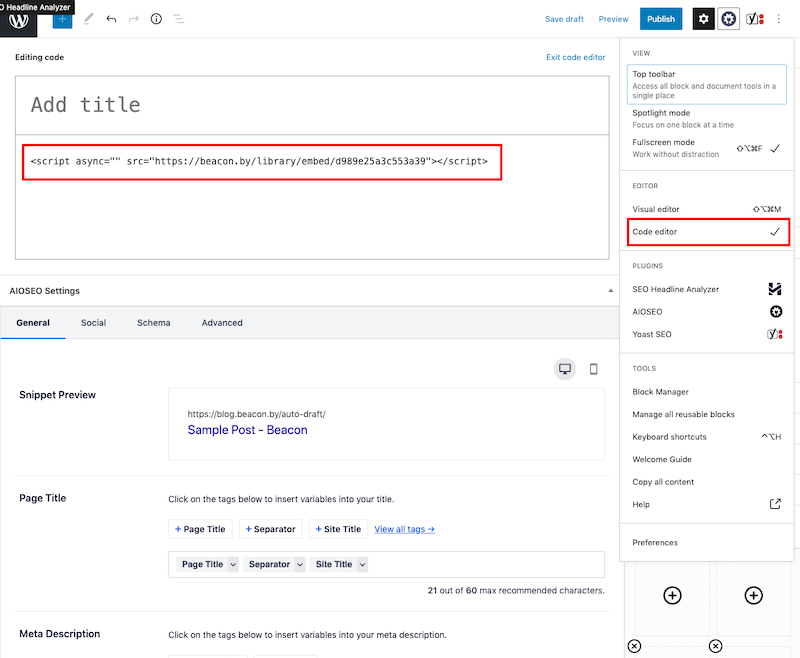
Task: Open settings sidebar gear icon
Action: pos(704,19)
